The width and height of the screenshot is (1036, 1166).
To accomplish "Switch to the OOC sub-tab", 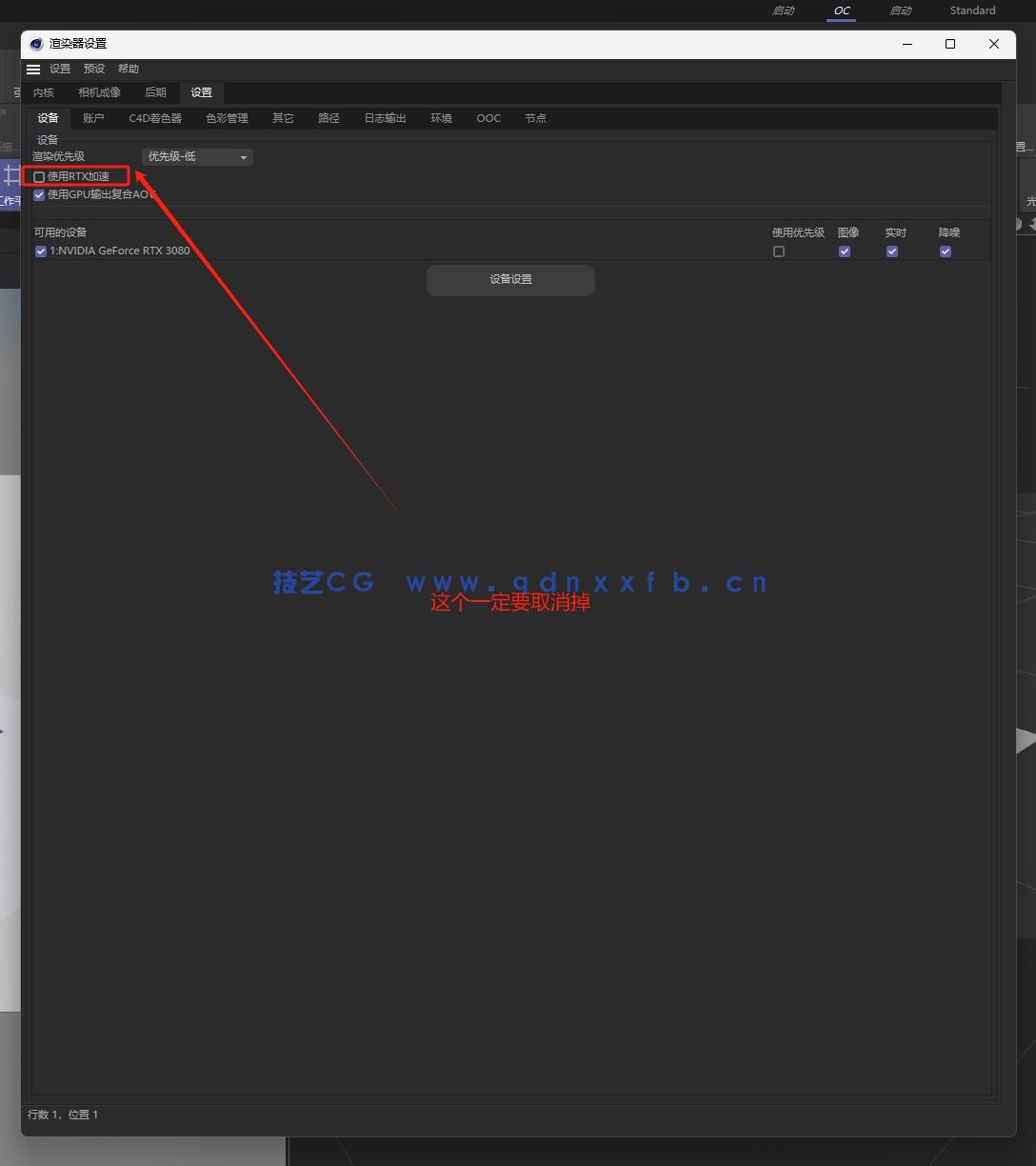I will click(x=488, y=117).
